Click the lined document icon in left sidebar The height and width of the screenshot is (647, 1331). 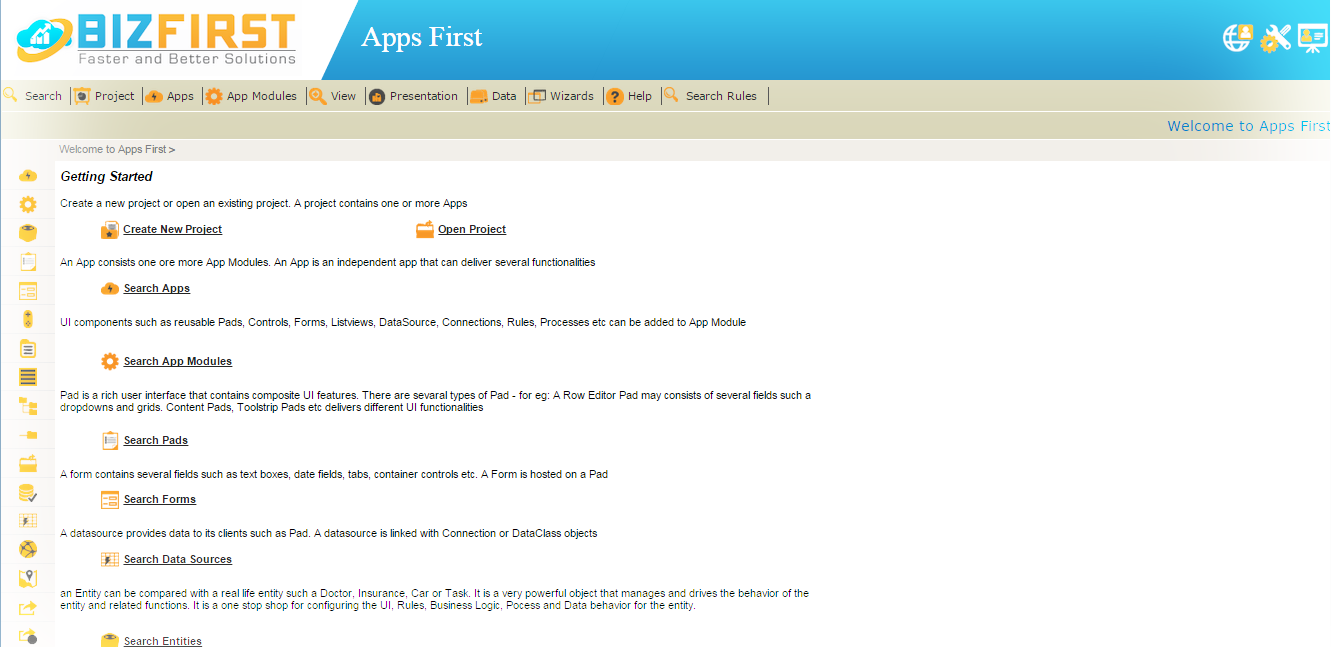coord(28,349)
